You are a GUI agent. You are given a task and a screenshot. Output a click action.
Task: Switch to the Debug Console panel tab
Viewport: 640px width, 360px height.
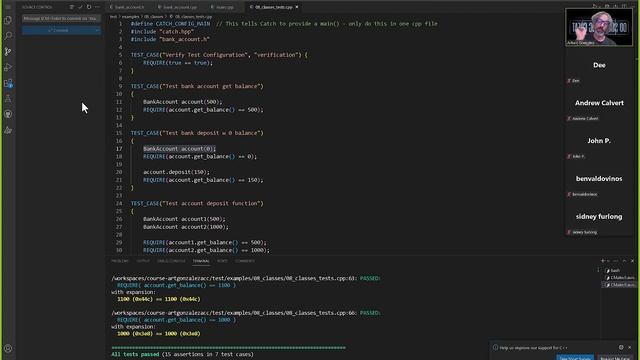(x=171, y=261)
